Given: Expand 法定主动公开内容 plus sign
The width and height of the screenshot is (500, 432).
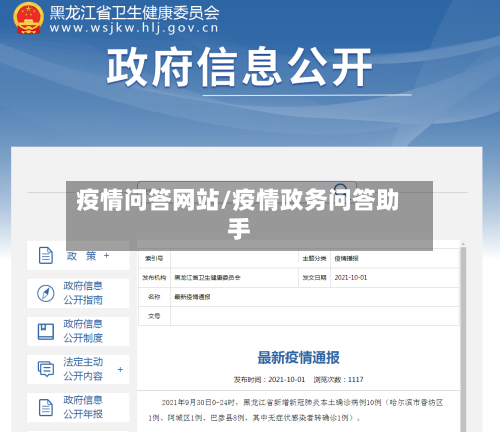Looking at the screenshot, I should pos(120,369).
